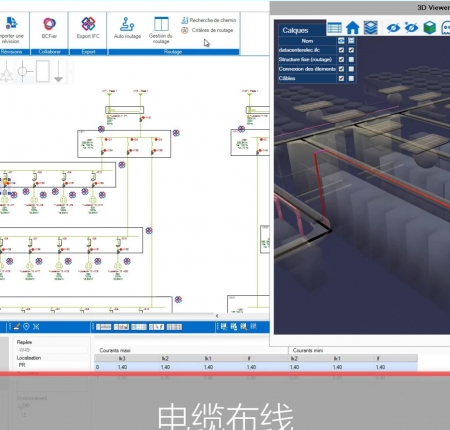
Task: Click the crossed tools icon in bottom toolbar
Action: pos(36,327)
